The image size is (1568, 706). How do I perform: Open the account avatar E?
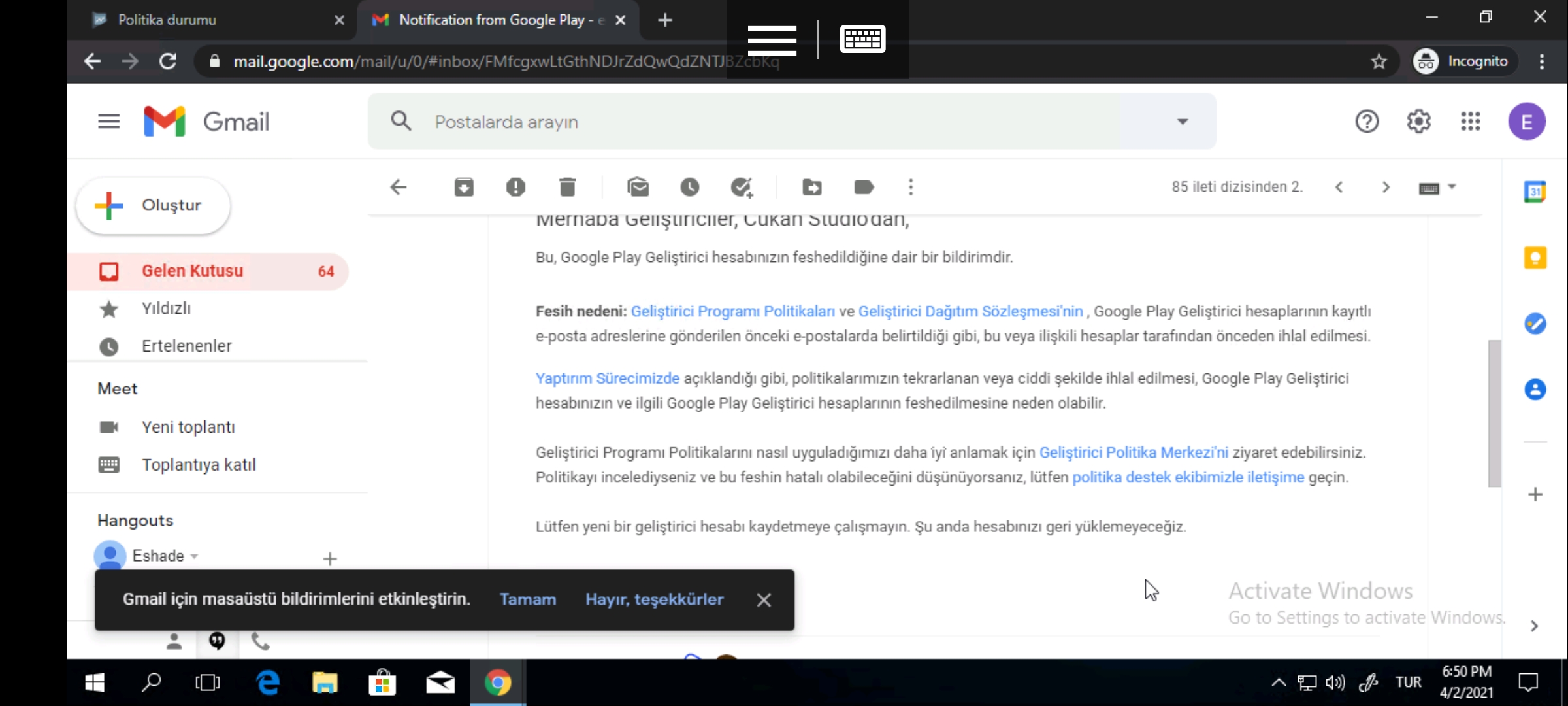[x=1527, y=122]
